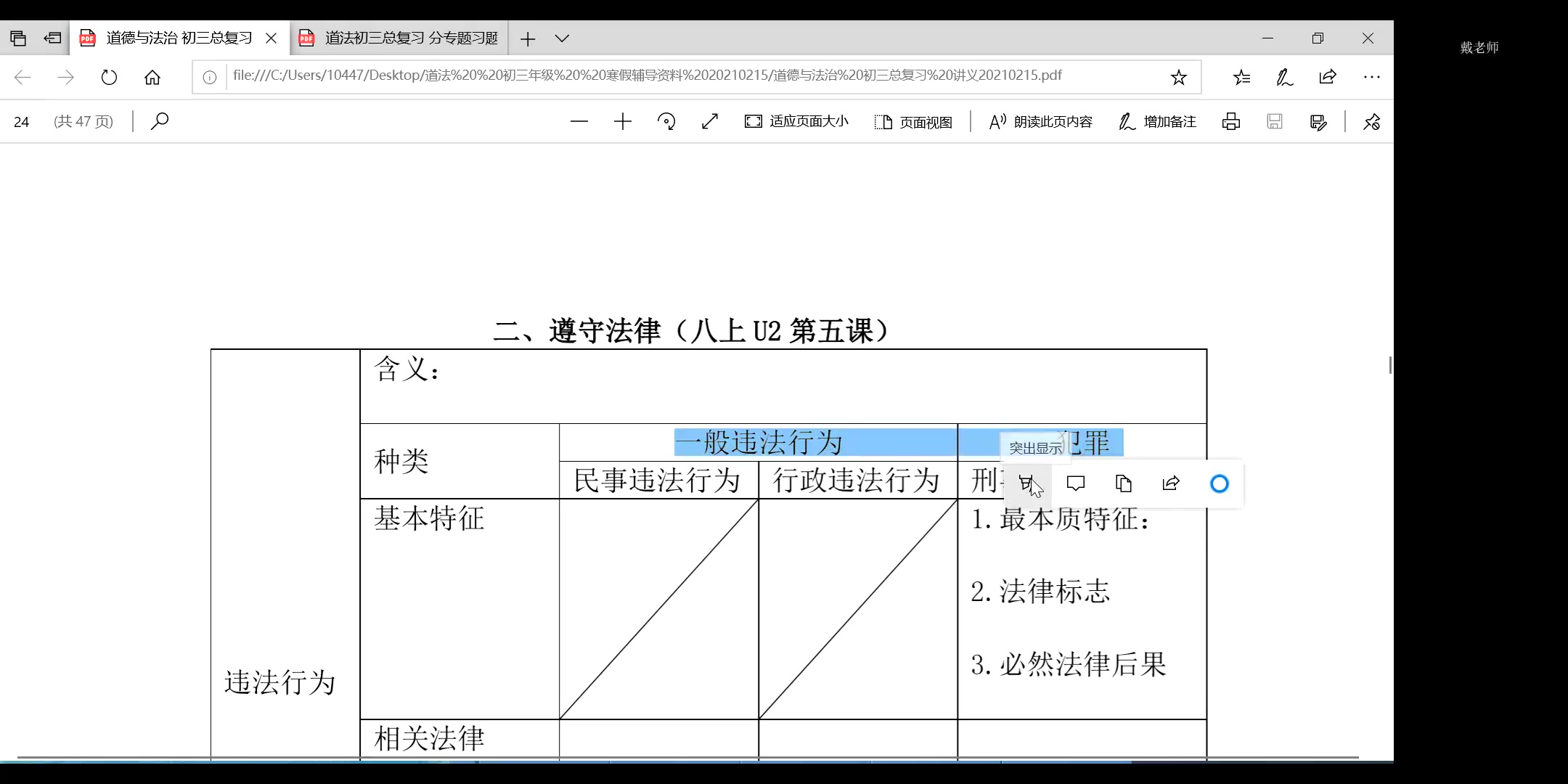Zoom out the PDF with minus

point(579,121)
